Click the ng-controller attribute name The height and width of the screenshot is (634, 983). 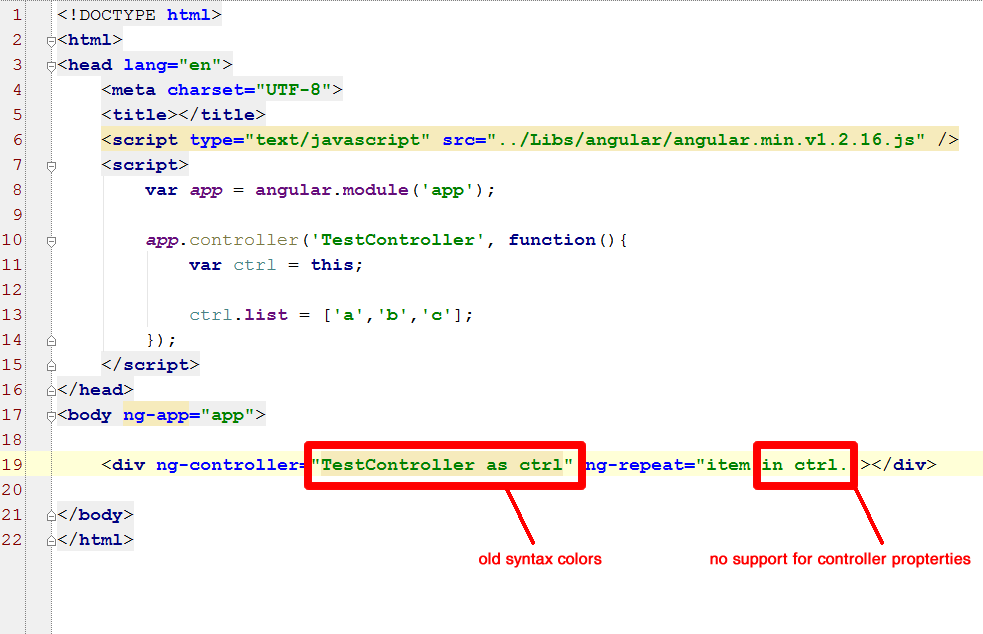[227, 465]
